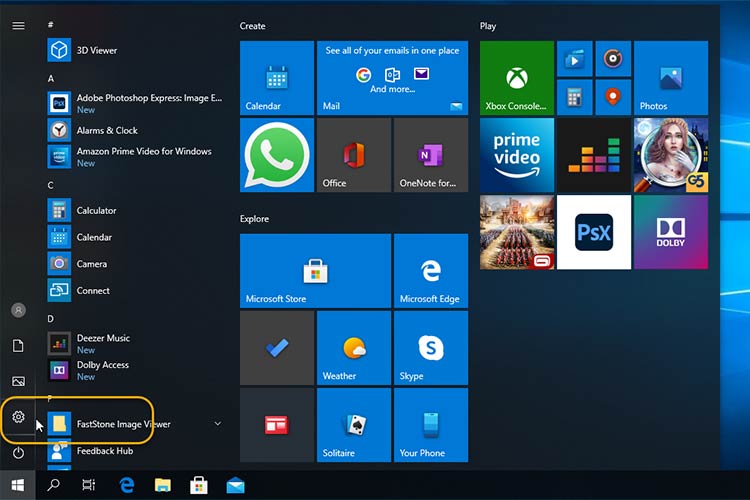Open the Weather tile
The width and height of the screenshot is (750, 500).
tap(354, 348)
